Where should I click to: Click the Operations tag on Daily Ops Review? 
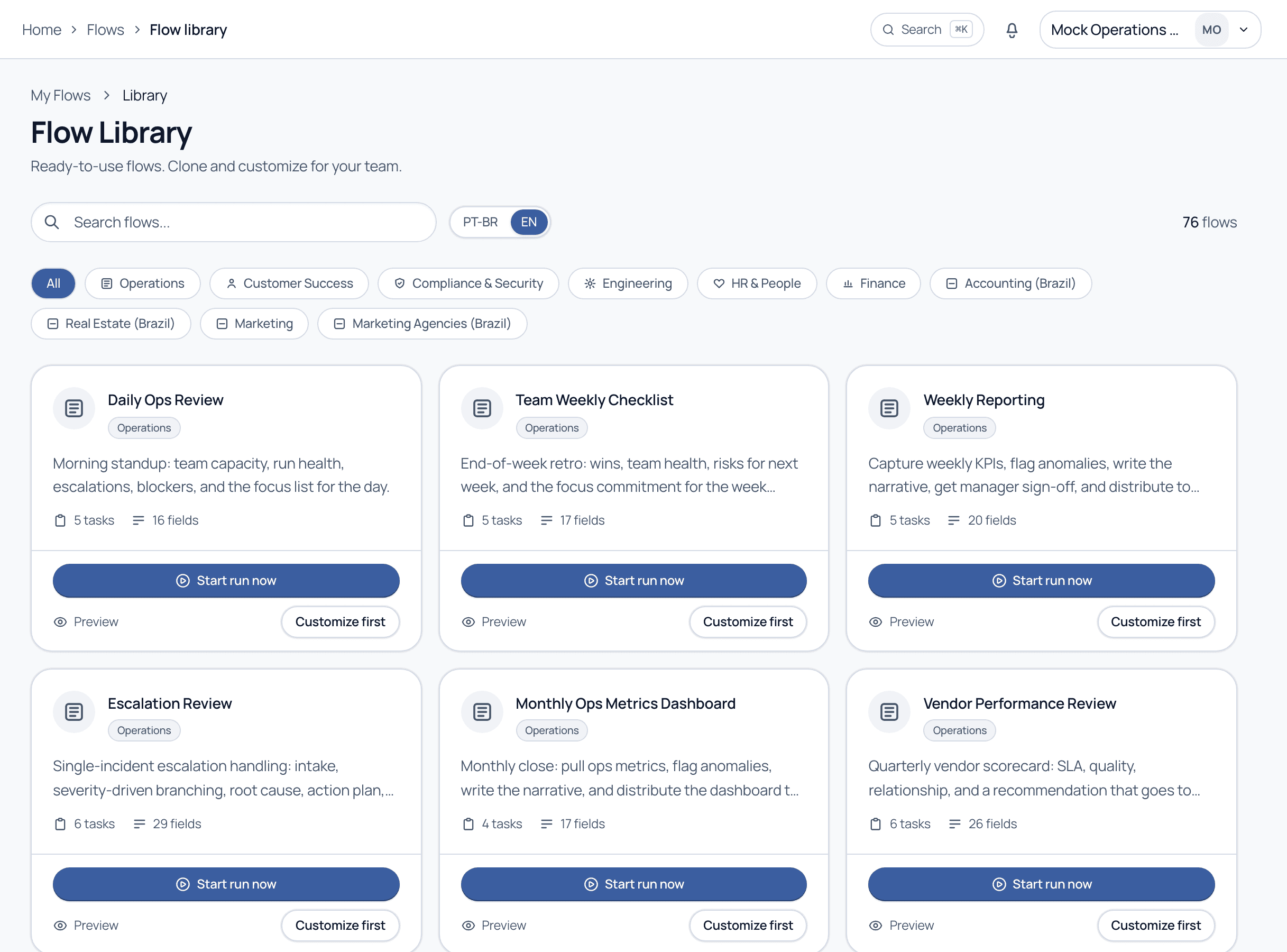point(144,428)
